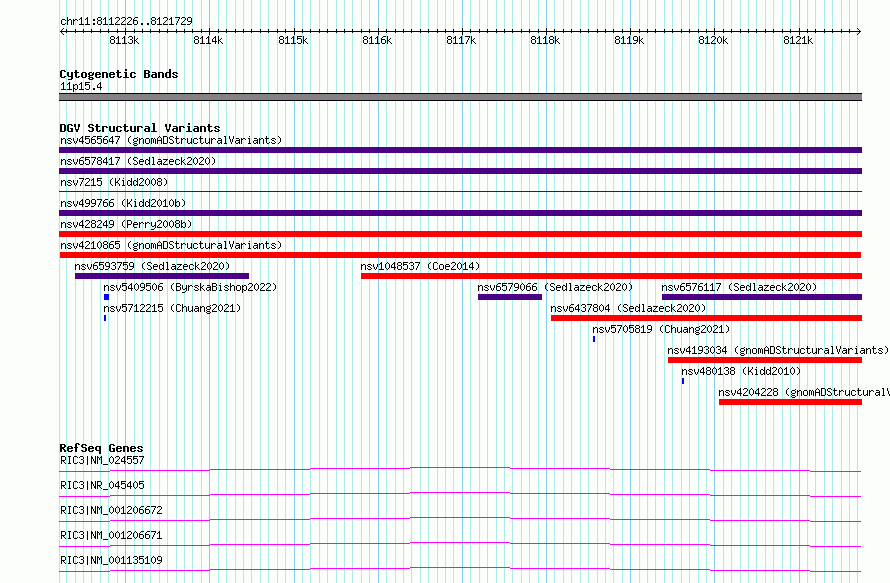Click the 8119k ruler tick label
The height and width of the screenshot is (583, 890).
pyautogui.click(x=629, y=40)
